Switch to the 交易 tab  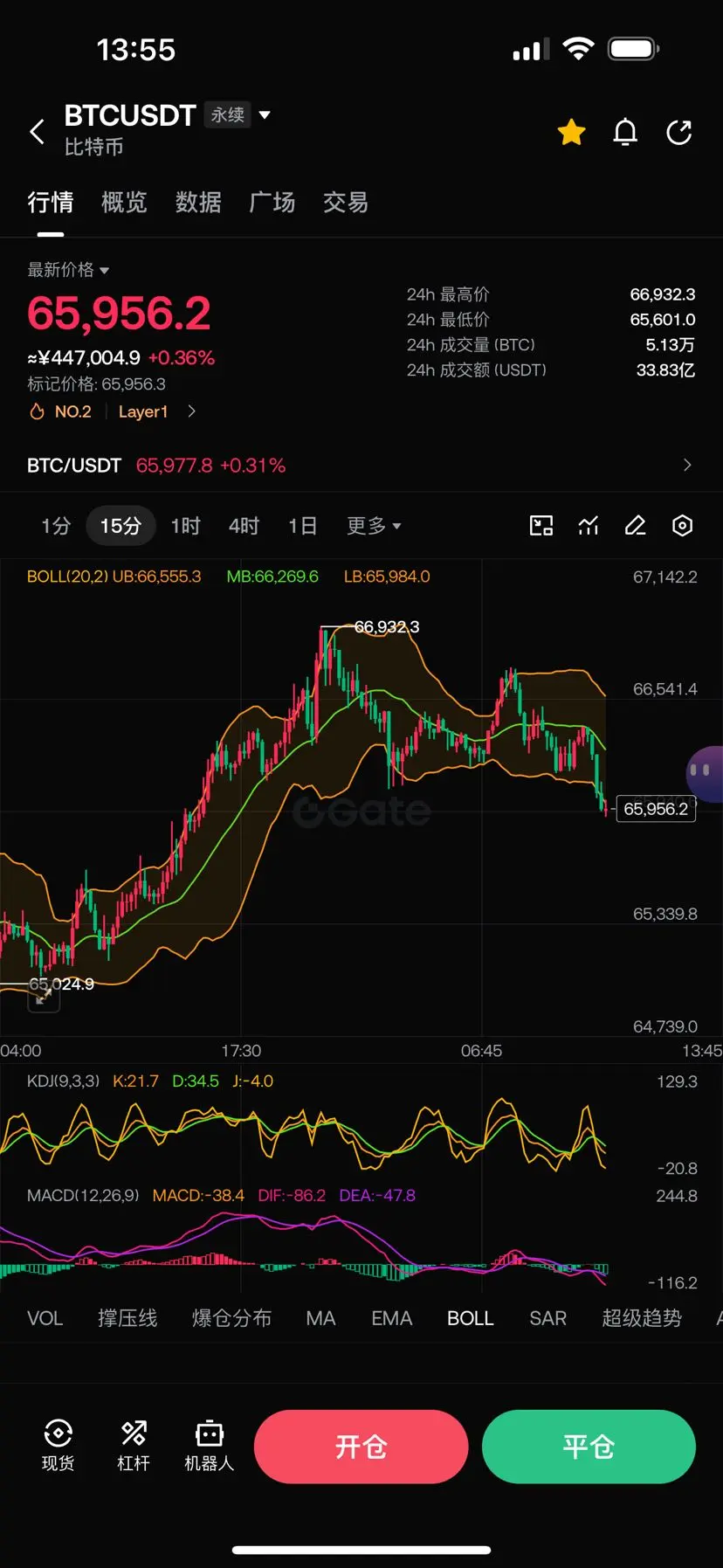coord(346,203)
